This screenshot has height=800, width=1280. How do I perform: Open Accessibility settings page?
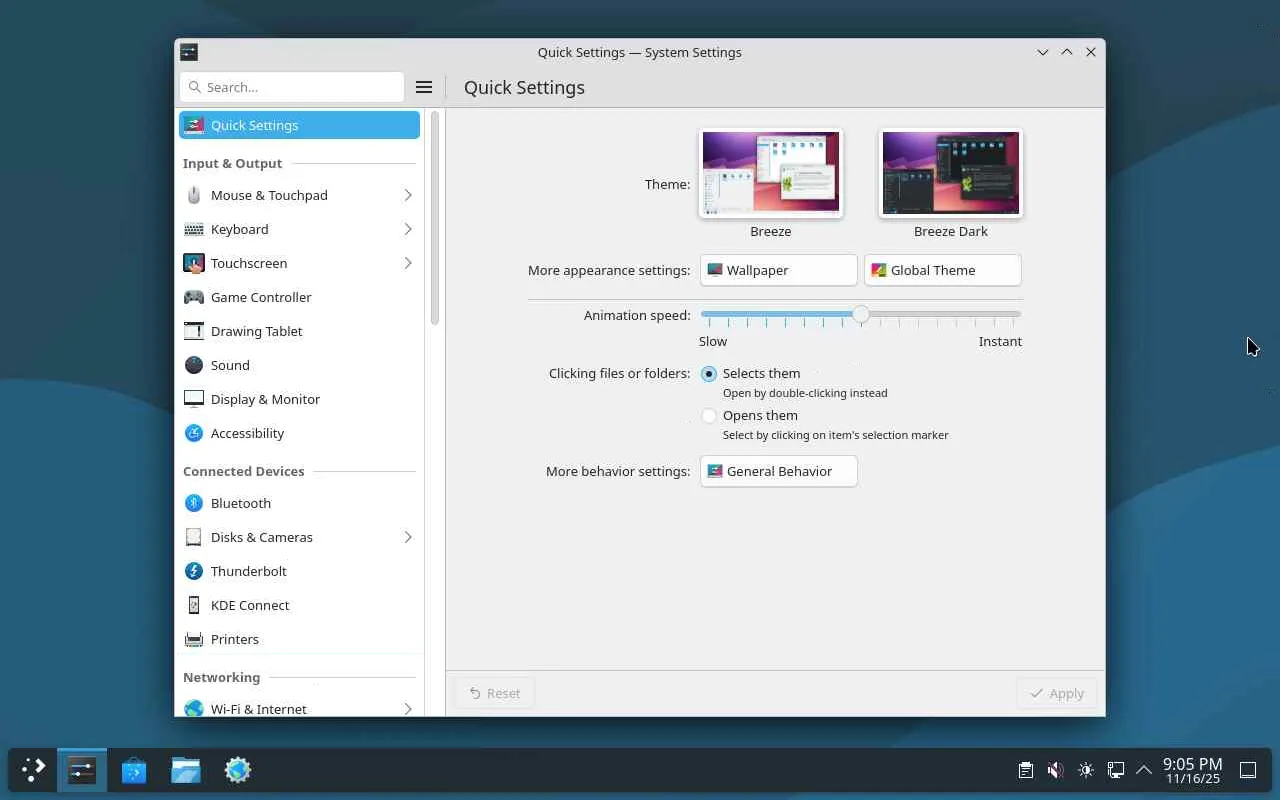point(299,433)
